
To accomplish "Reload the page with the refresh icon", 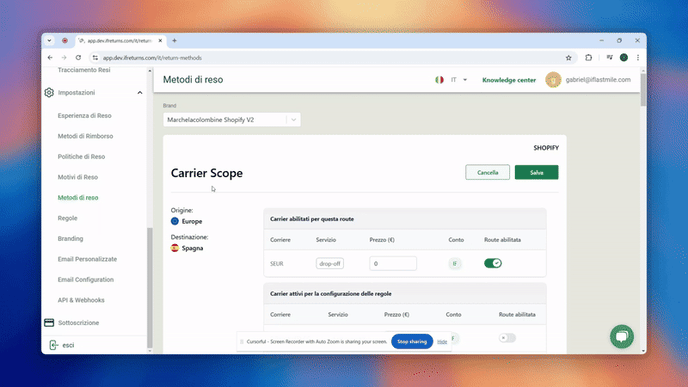I will [x=78, y=57].
